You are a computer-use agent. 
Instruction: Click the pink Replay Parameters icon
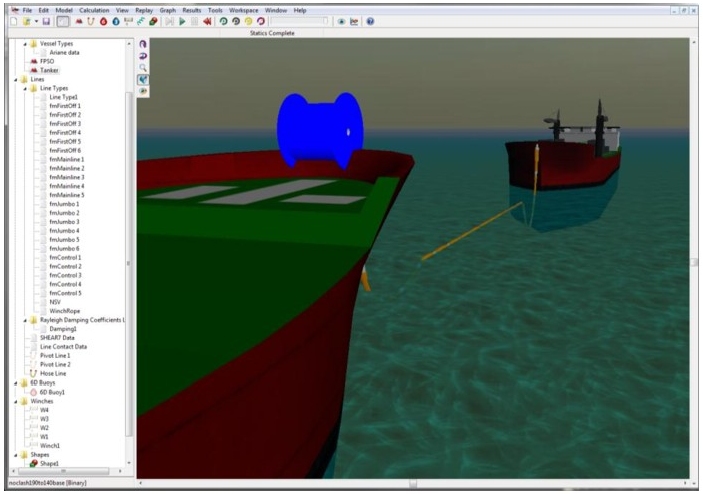click(x=261, y=22)
